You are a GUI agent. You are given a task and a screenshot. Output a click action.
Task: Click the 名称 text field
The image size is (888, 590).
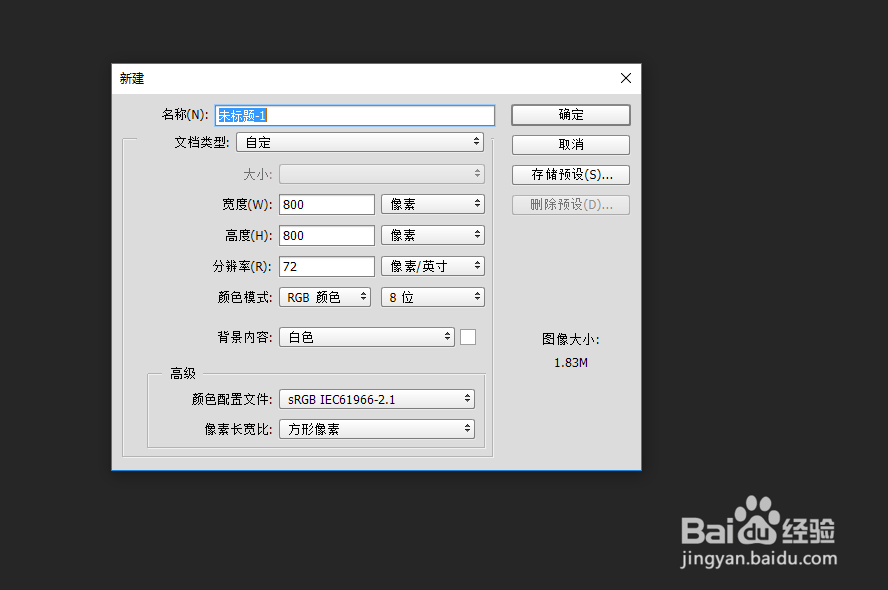pyautogui.click(x=355, y=116)
